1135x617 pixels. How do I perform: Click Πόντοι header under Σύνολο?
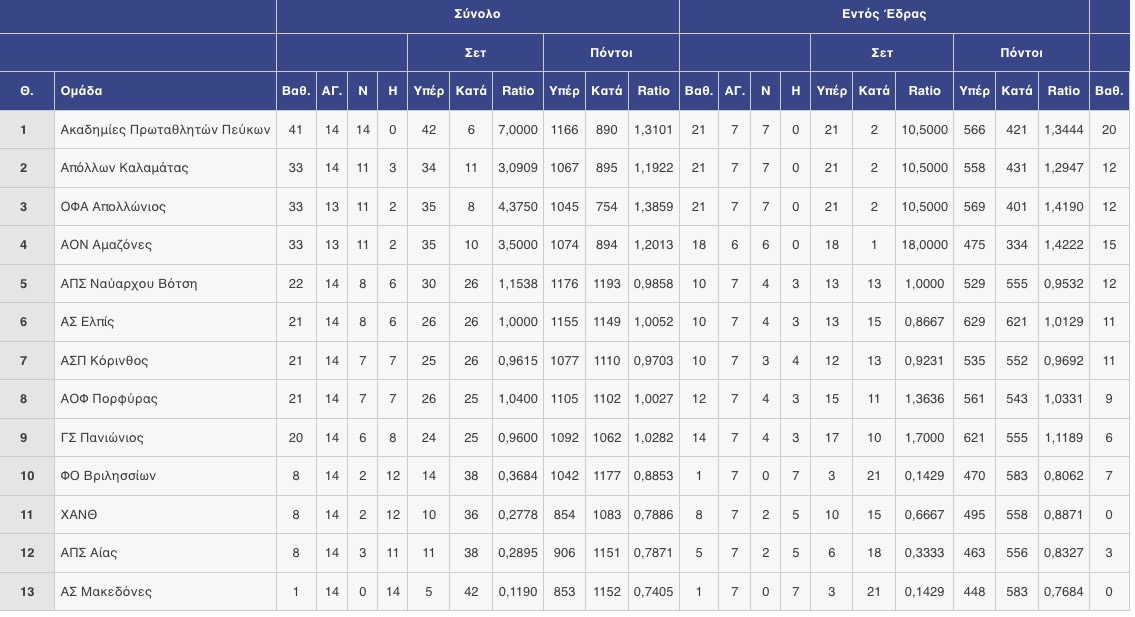(x=611, y=52)
